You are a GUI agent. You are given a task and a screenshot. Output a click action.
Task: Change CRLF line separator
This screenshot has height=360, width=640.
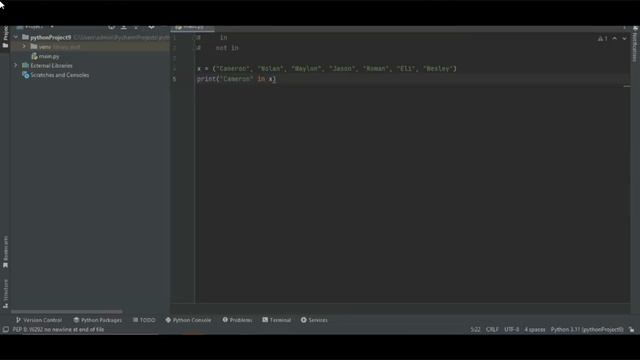(492, 329)
